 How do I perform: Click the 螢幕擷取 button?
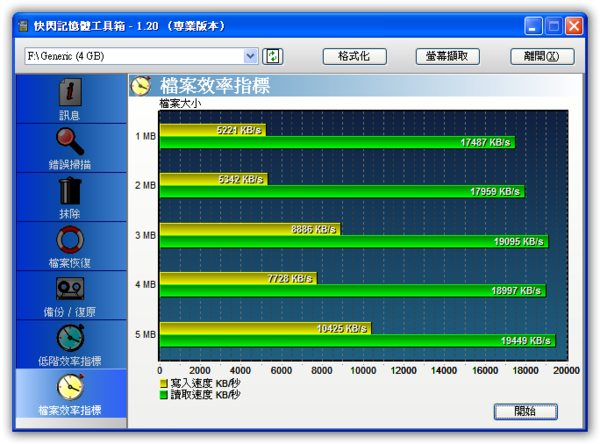coord(447,56)
